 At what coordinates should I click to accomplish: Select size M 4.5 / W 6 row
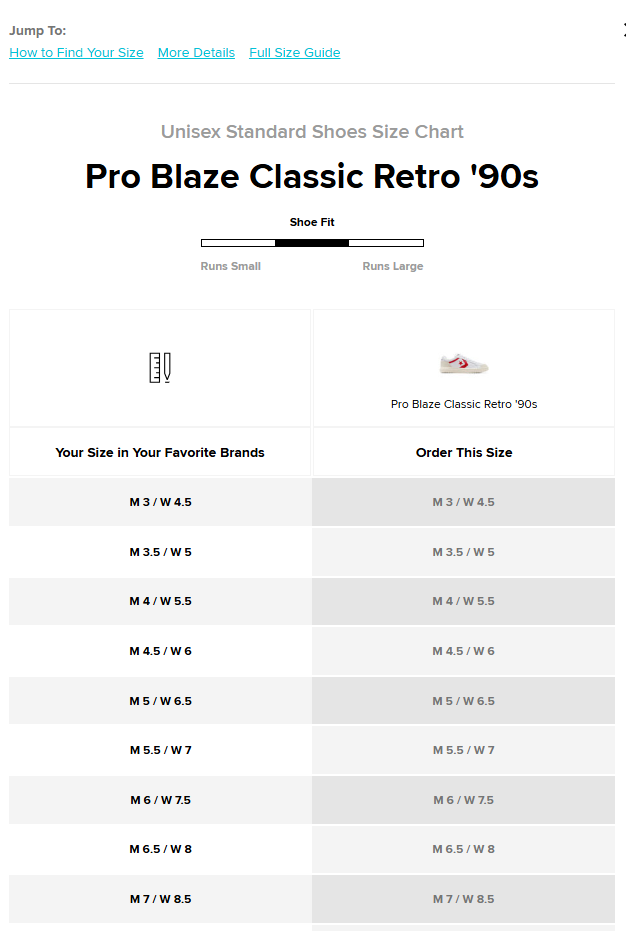point(159,651)
